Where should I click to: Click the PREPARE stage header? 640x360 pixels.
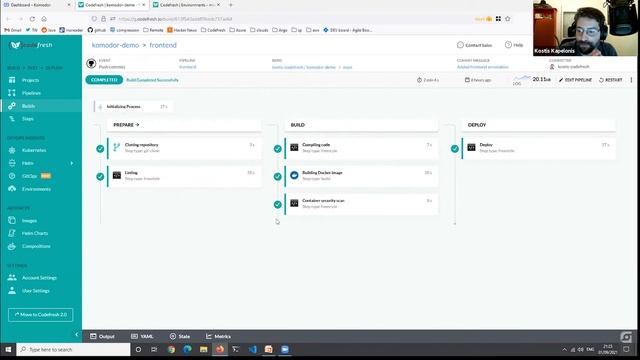[x=184, y=125]
